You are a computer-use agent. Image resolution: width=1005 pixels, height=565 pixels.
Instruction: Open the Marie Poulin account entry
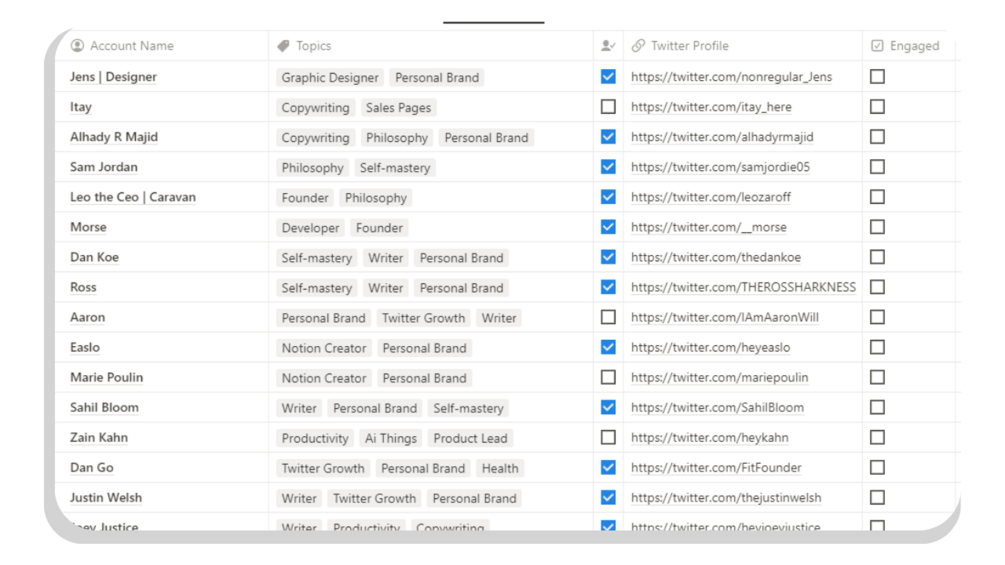[x=106, y=377]
